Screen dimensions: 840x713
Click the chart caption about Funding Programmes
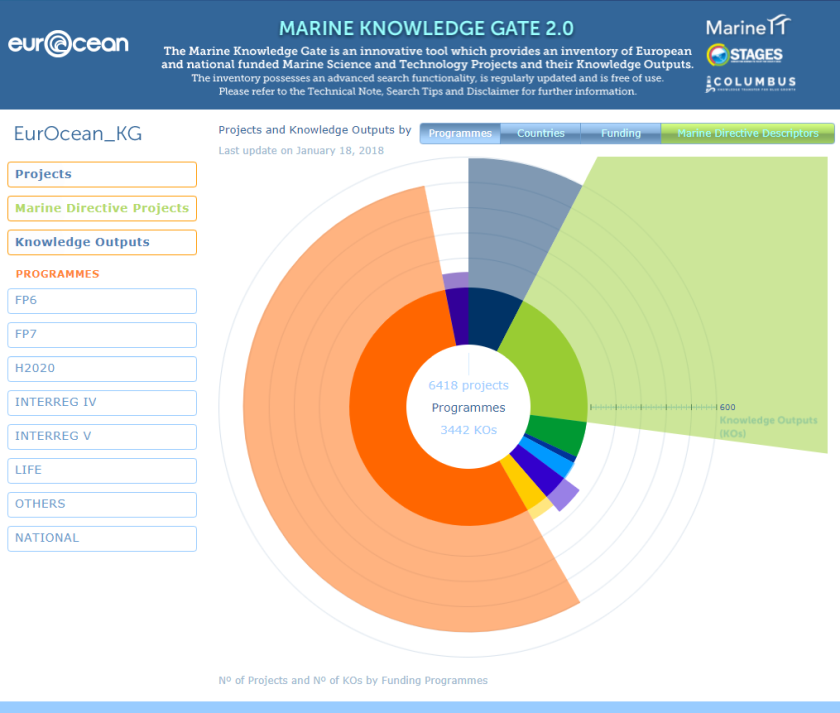[x=353, y=680]
